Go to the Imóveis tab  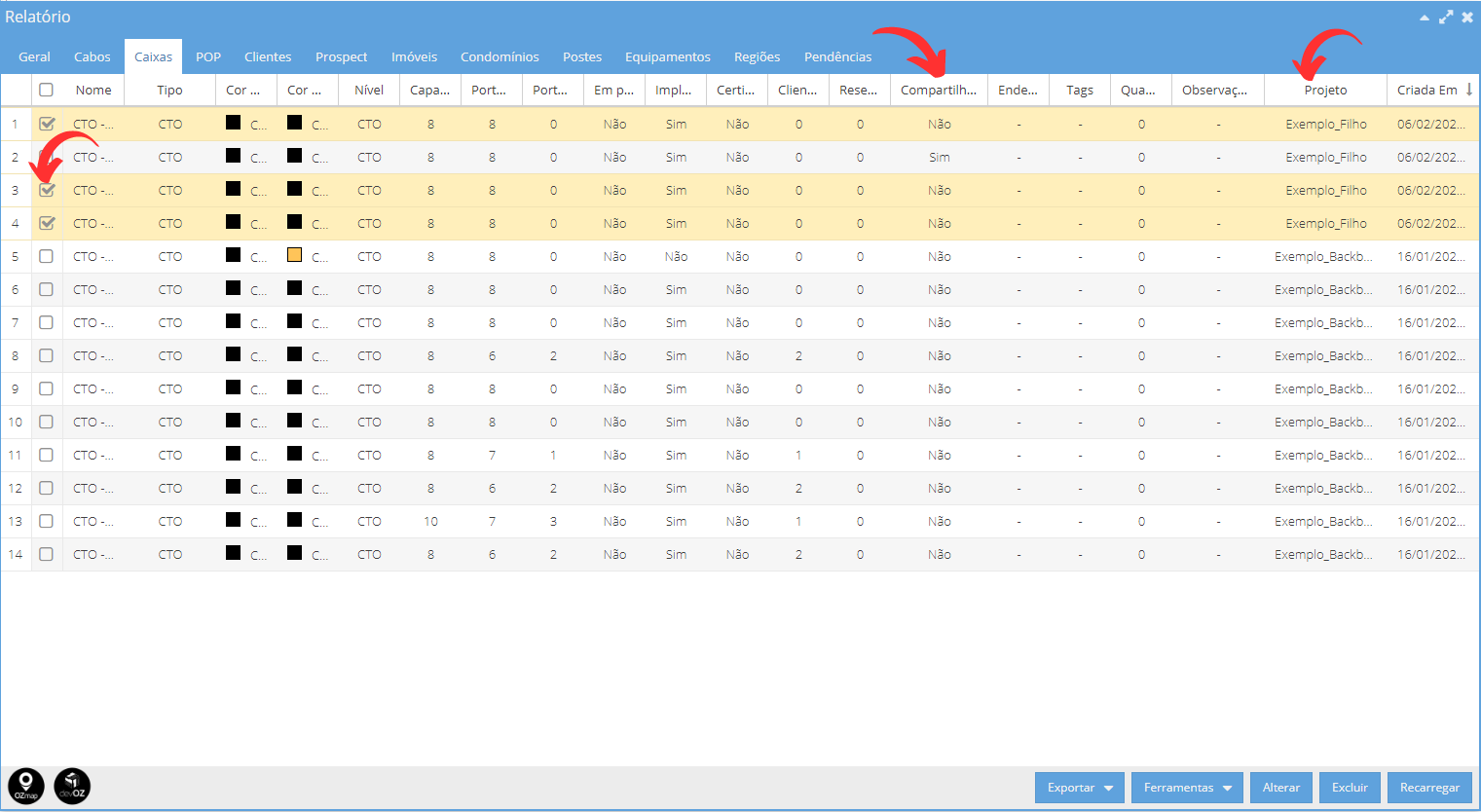(x=414, y=56)
